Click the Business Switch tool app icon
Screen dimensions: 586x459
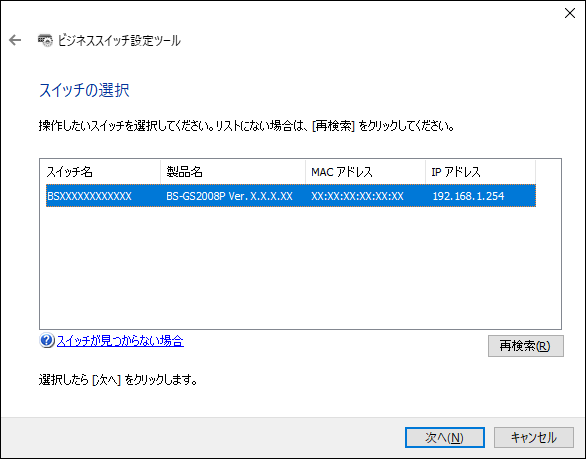pyautogui.click(x=45, y=40)
